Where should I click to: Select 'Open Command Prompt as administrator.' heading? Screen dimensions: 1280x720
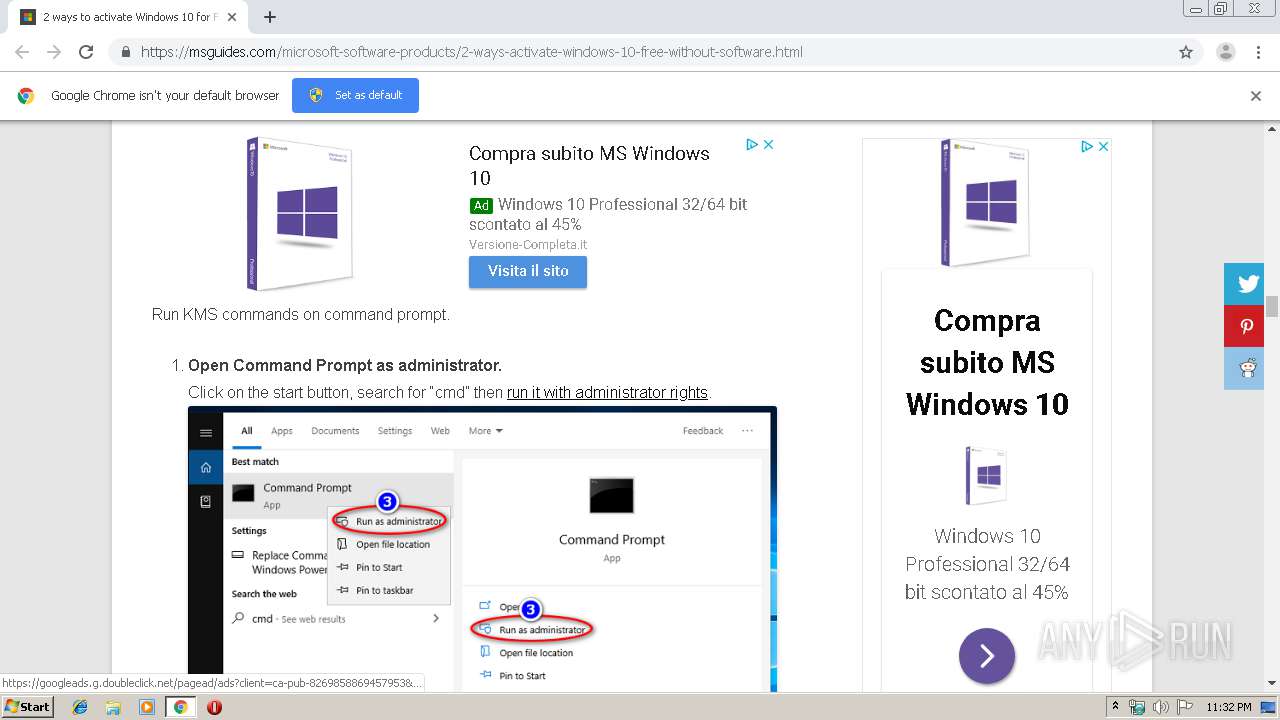[x=345, y=365]
